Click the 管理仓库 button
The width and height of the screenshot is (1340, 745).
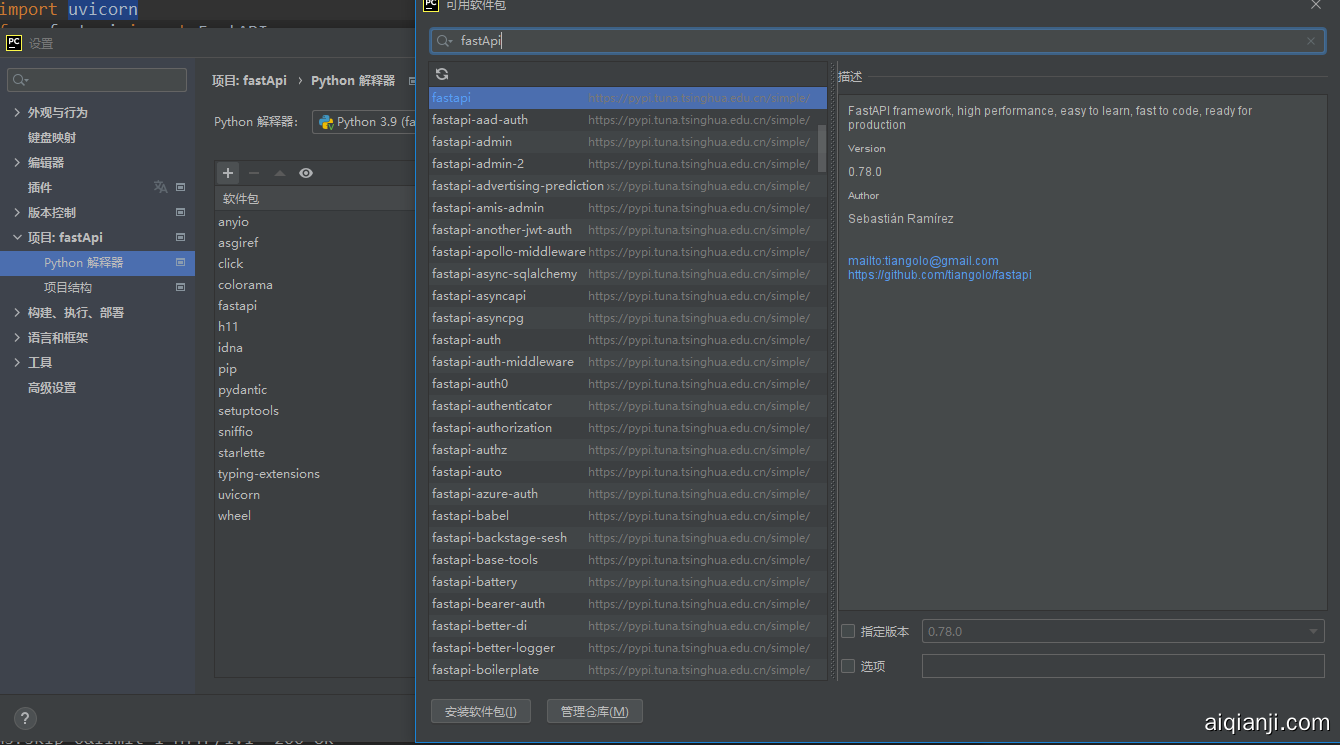point(594,711)
